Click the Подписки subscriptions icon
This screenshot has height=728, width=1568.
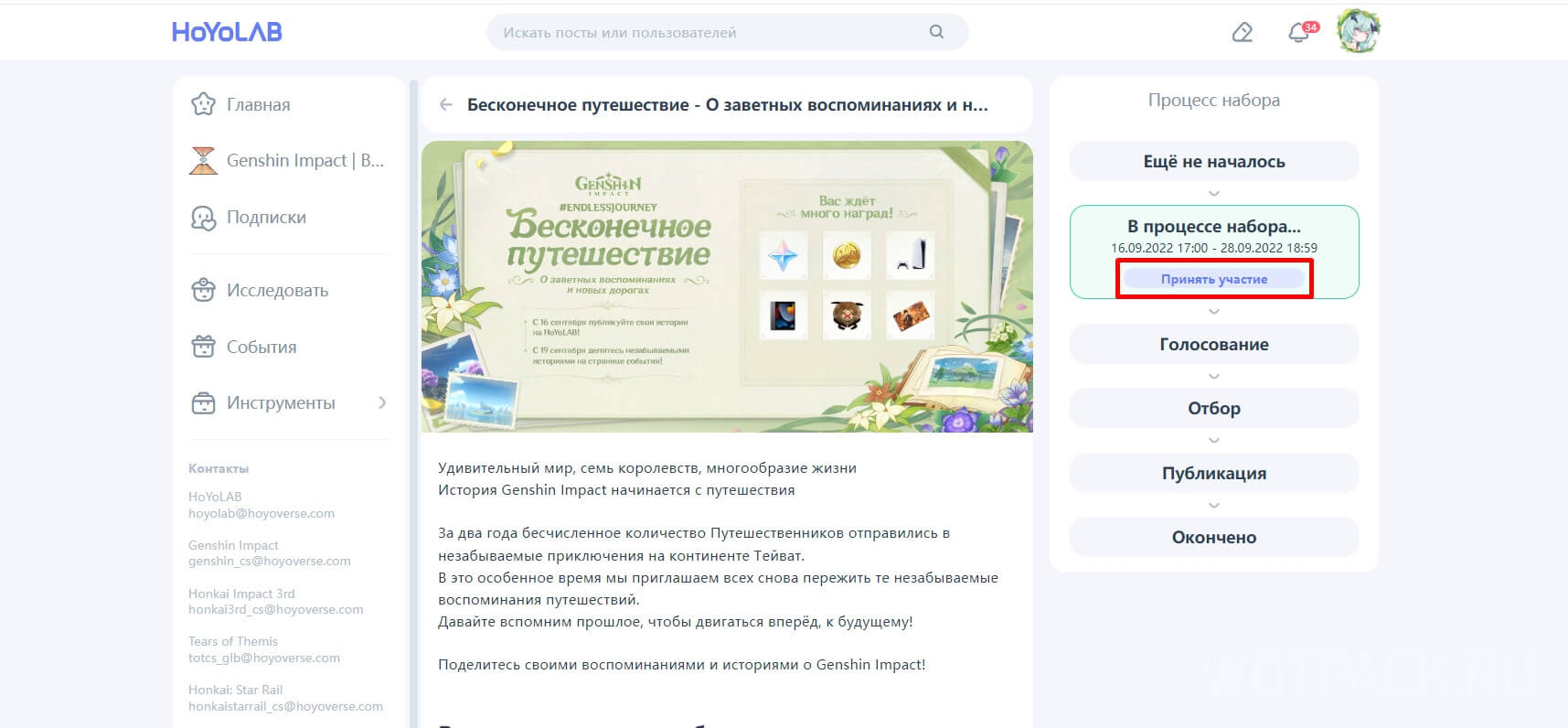(203, 218)
